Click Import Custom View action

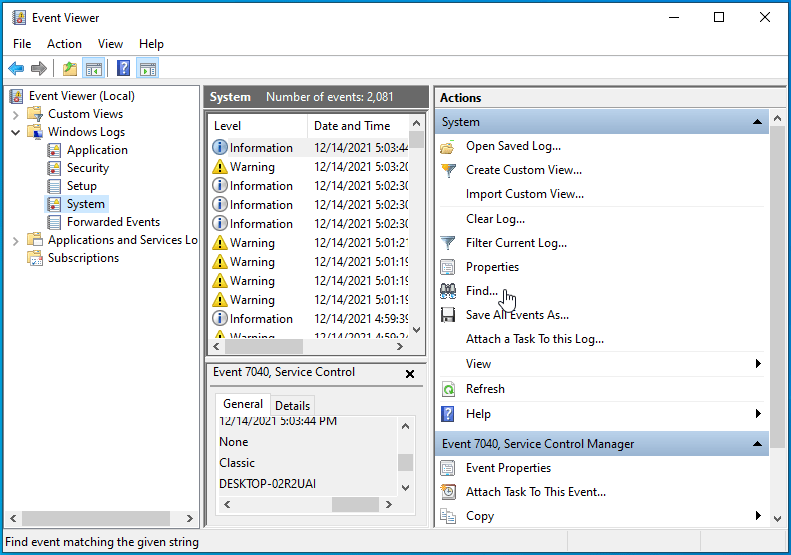525,194
